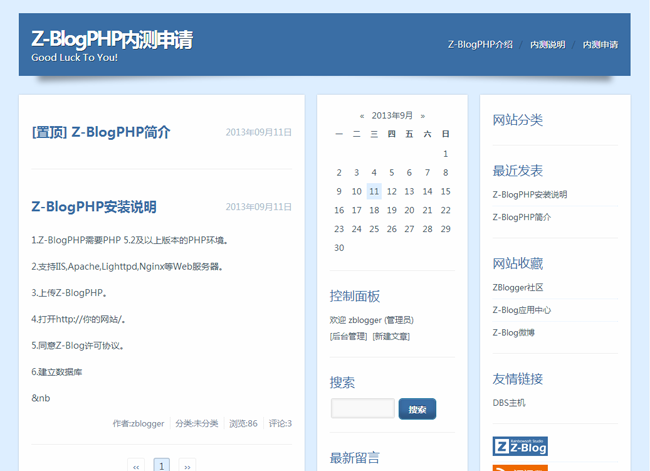Open 后台管理 admin link
650x471 pixels.
[349, 336]
